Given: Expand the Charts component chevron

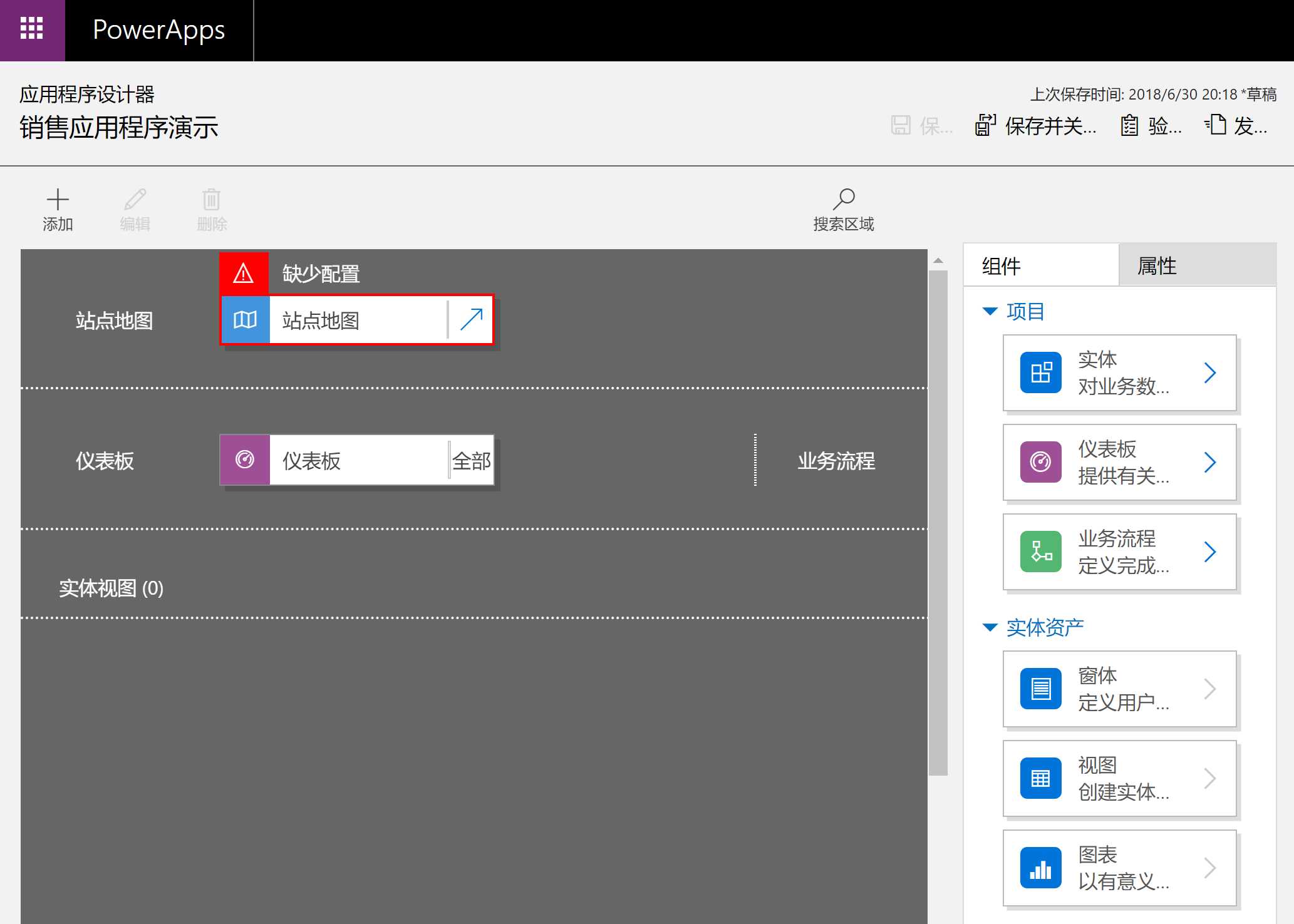Looking at the screenshot, I should (1210, 868).
